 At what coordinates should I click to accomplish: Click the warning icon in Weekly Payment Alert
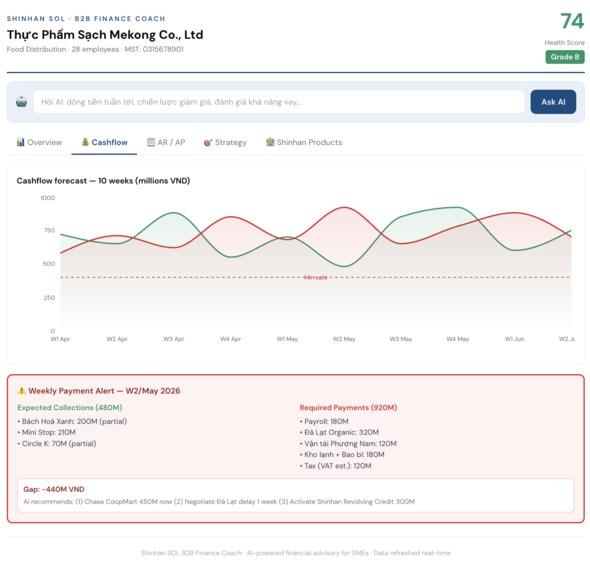click(21, 391)
